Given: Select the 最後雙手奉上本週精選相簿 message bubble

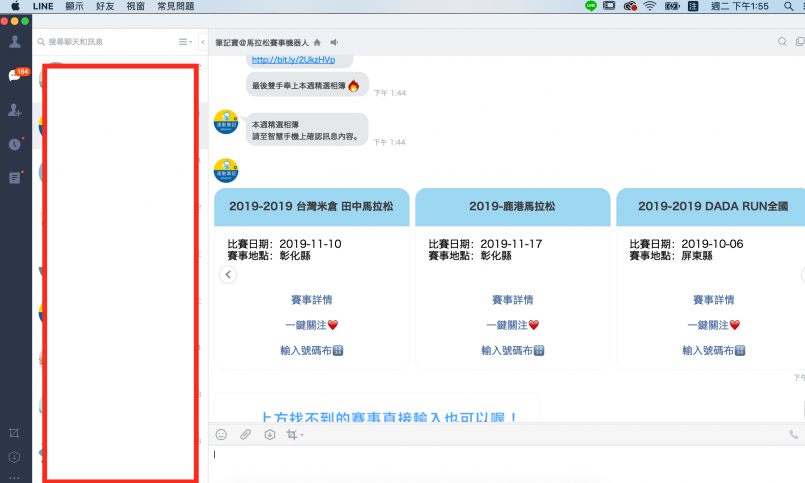Looking at the screenshot, I should click(x=307, y=85).
